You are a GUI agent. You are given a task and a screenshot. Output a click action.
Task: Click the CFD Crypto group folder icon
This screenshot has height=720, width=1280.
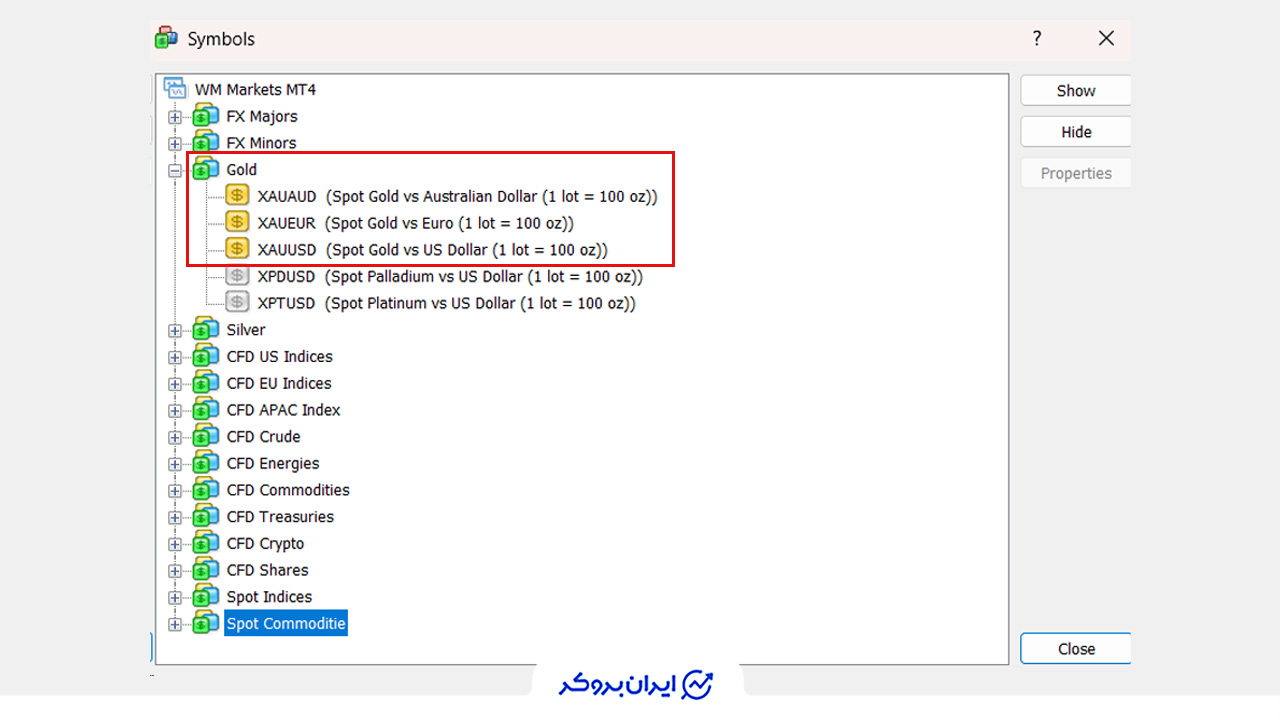pos(206,543)
